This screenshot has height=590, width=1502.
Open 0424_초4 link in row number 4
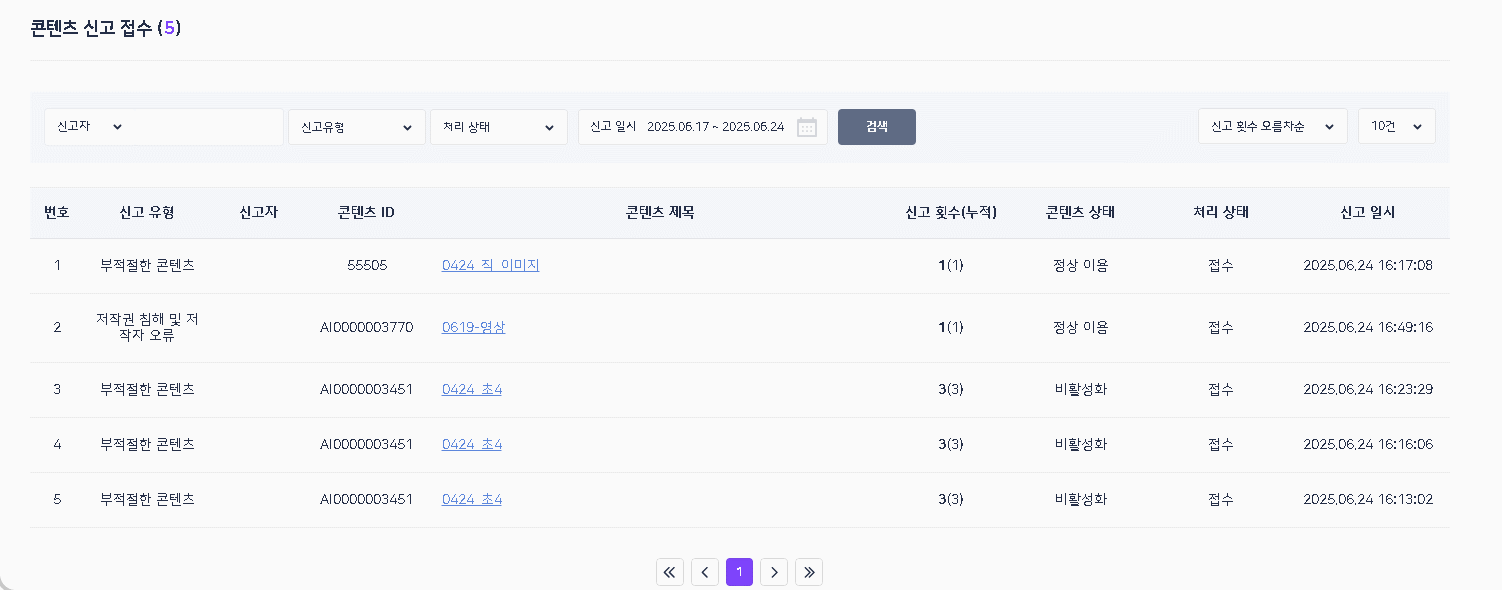tap(471, 444)
